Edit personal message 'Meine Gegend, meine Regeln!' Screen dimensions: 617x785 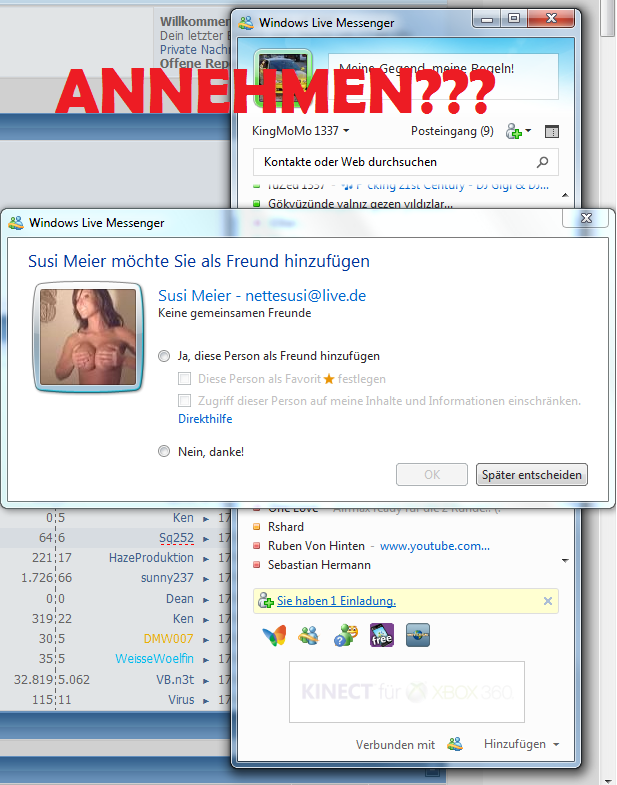(443, 76)
